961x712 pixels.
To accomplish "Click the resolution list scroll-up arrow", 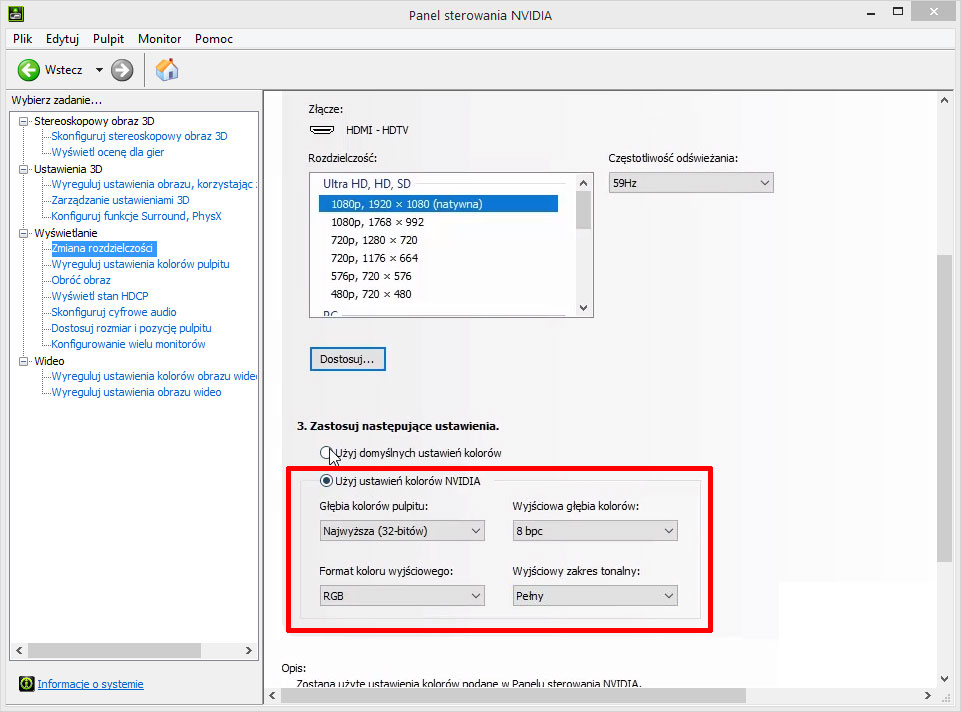I will 583,183.
